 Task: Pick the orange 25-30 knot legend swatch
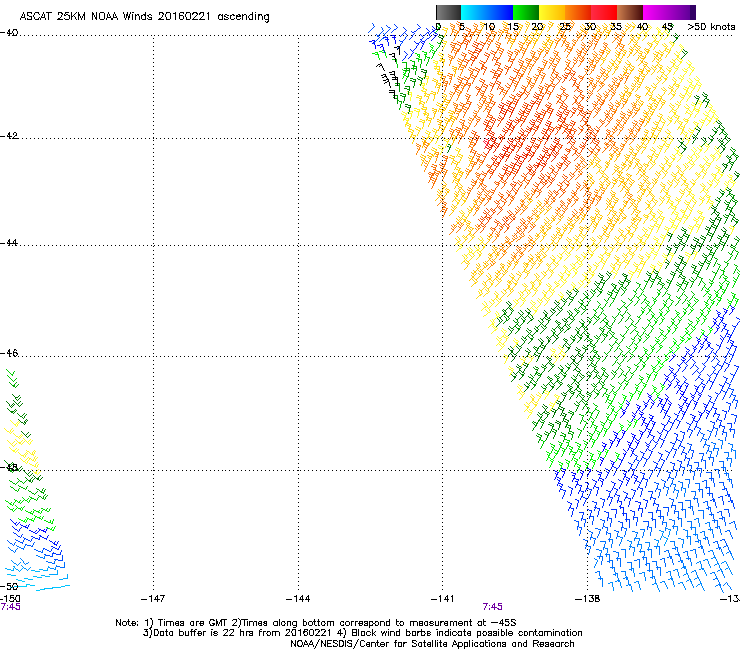578,12
